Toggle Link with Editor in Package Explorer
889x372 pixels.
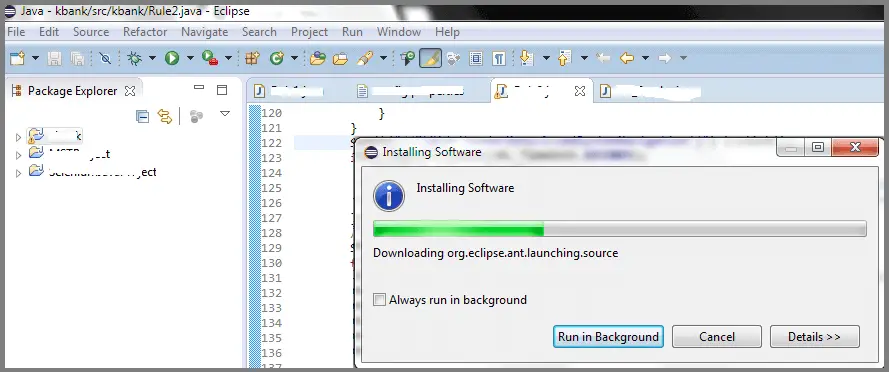[x=165, y=117]
